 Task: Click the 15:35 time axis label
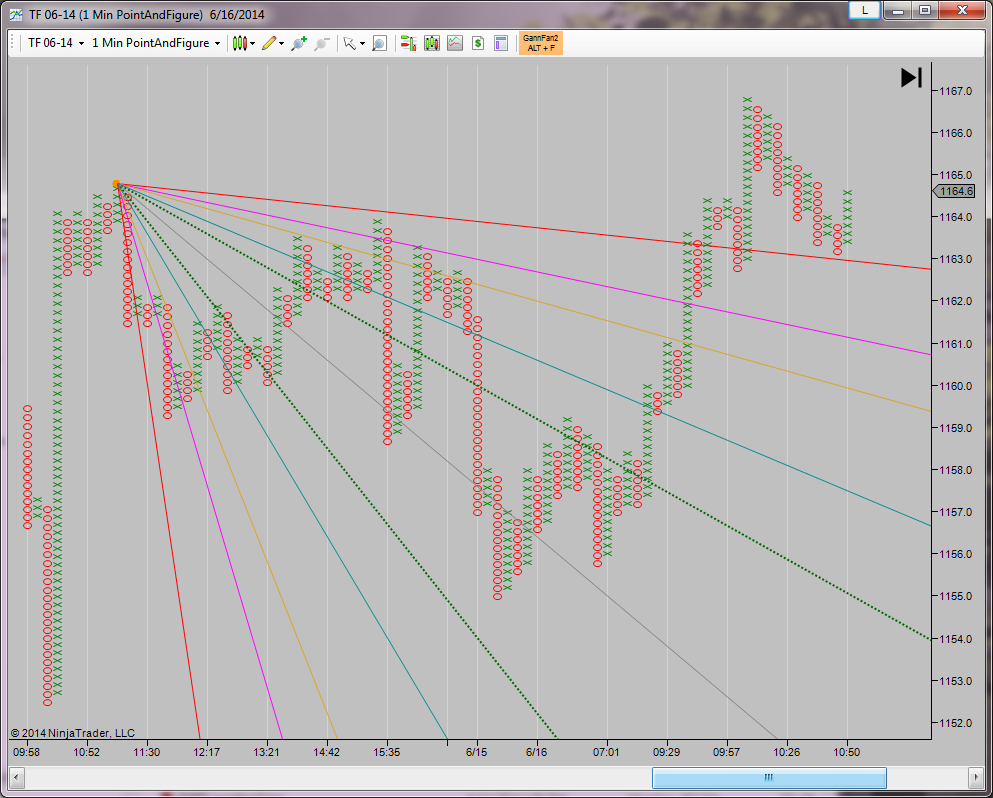coord(387,752)
